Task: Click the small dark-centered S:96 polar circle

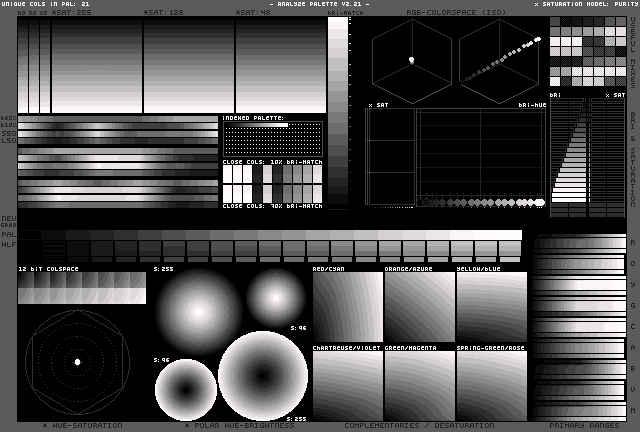Action: tap(185, 388)
